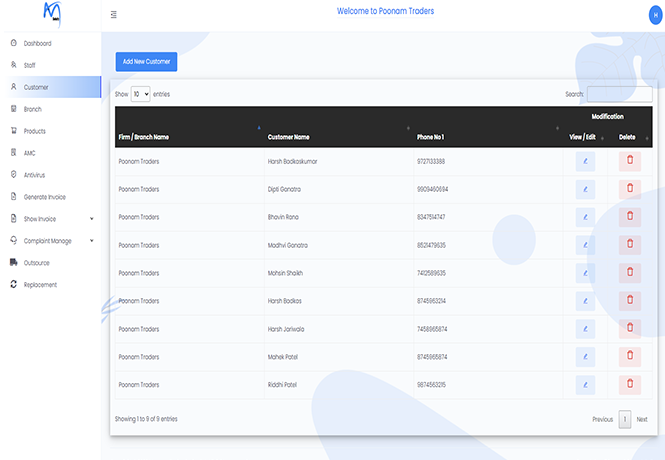665x460 pixels.
Task: Click phone number 9727133388
Action: (x=431, y=162)
